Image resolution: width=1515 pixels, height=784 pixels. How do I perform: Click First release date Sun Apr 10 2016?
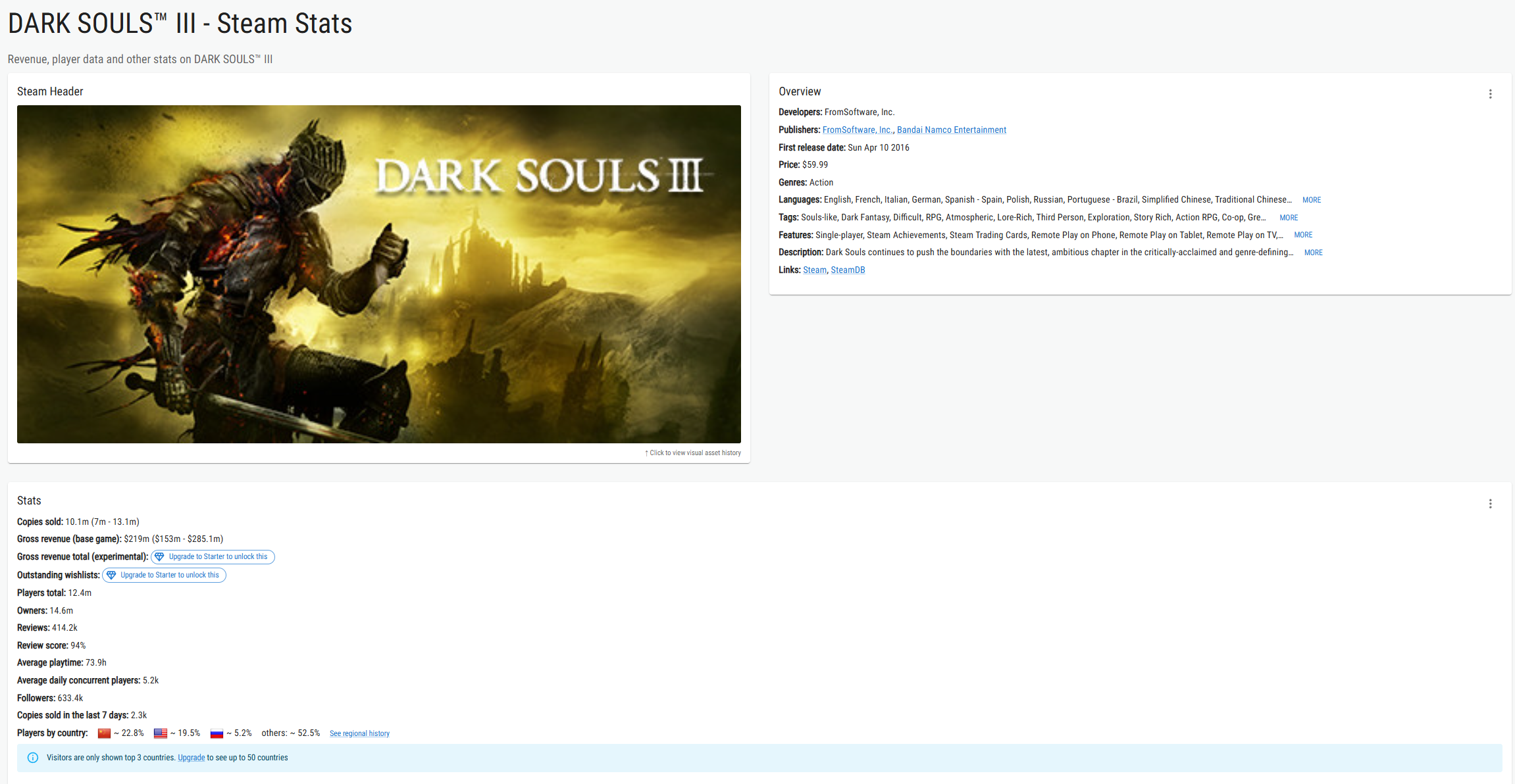click(879, 147)
